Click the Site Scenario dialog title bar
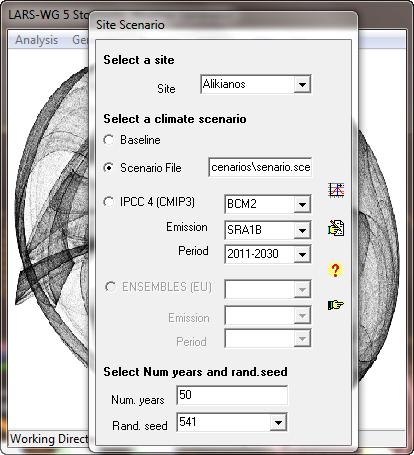This screenshot has height=455, width=414. (x=223, y=25)
